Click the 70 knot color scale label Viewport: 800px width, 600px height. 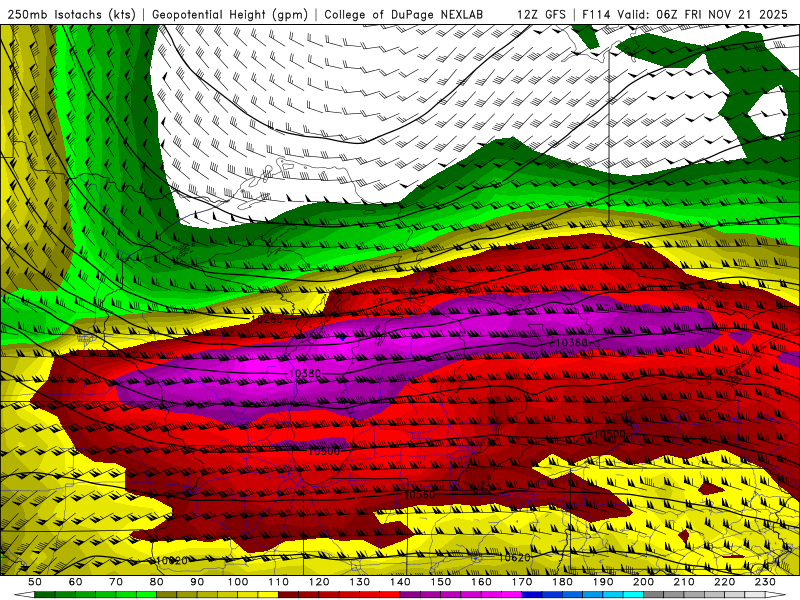click(116, 582)
